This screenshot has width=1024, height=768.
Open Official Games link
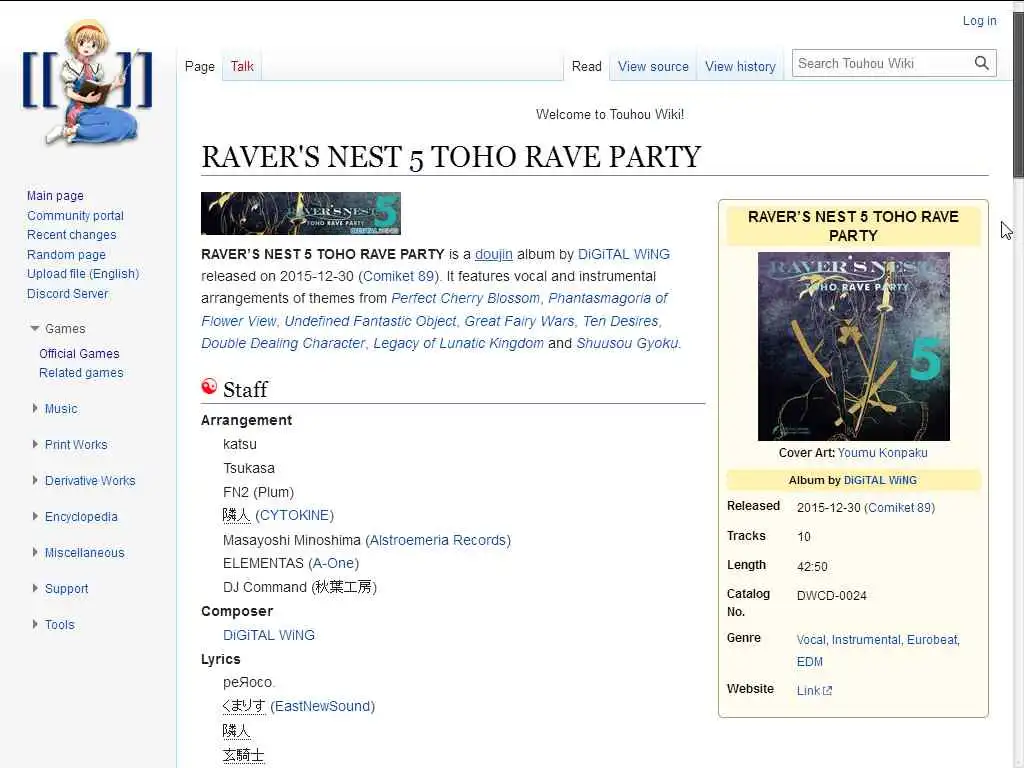[x=79, y=353]
